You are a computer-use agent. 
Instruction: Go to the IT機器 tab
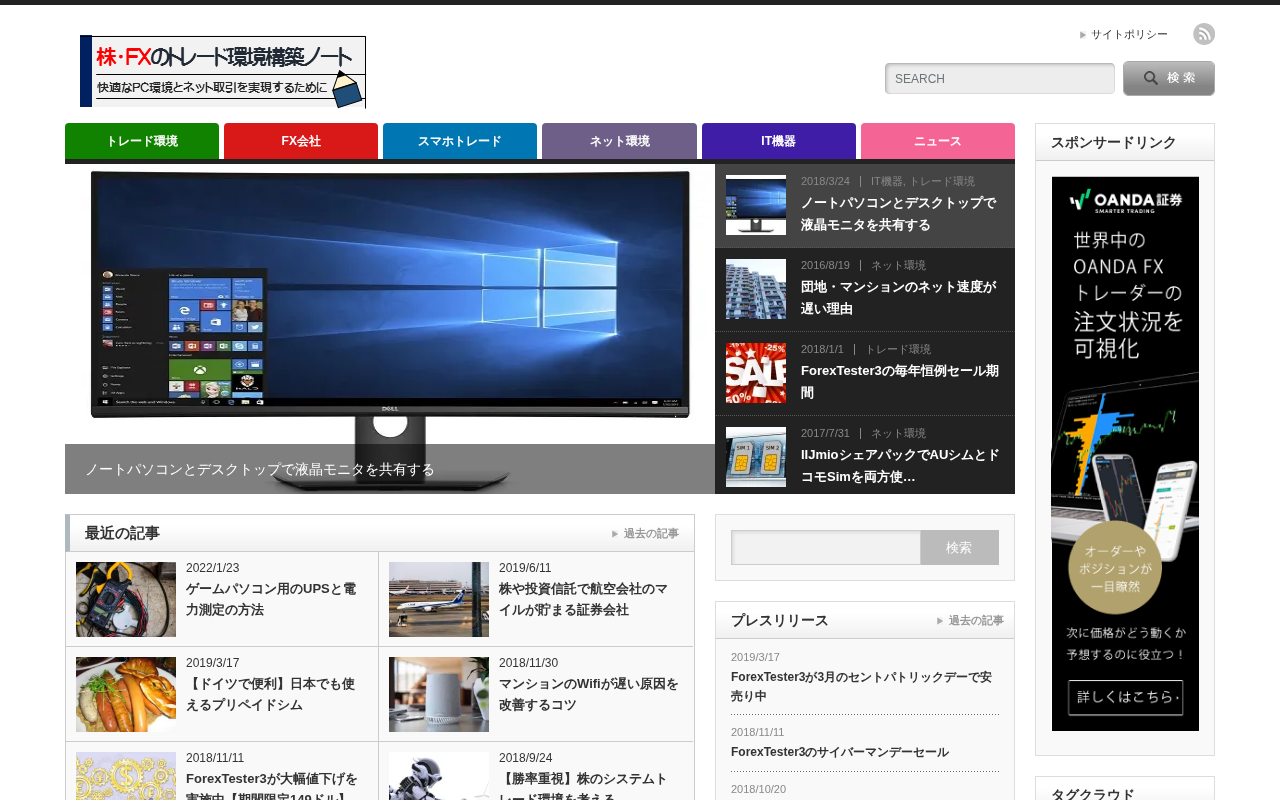(779, 141)
